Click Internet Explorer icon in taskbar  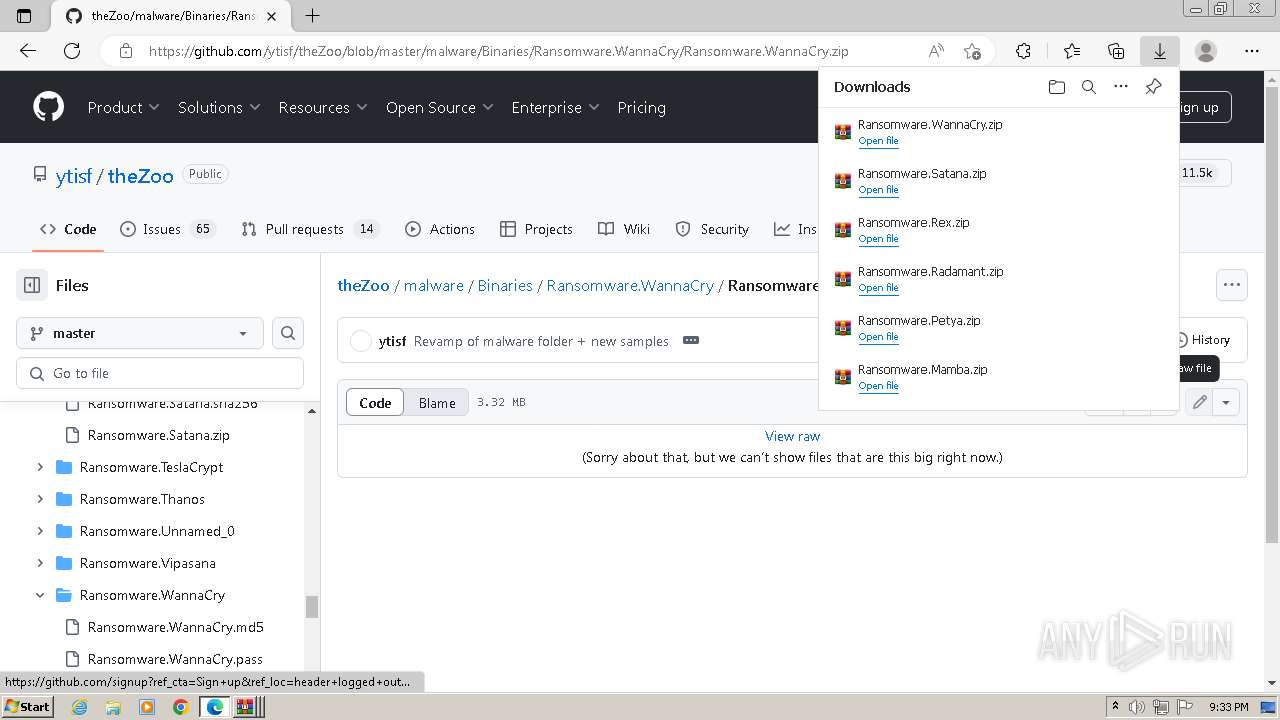pyautogui.click(x=80, y=707)
